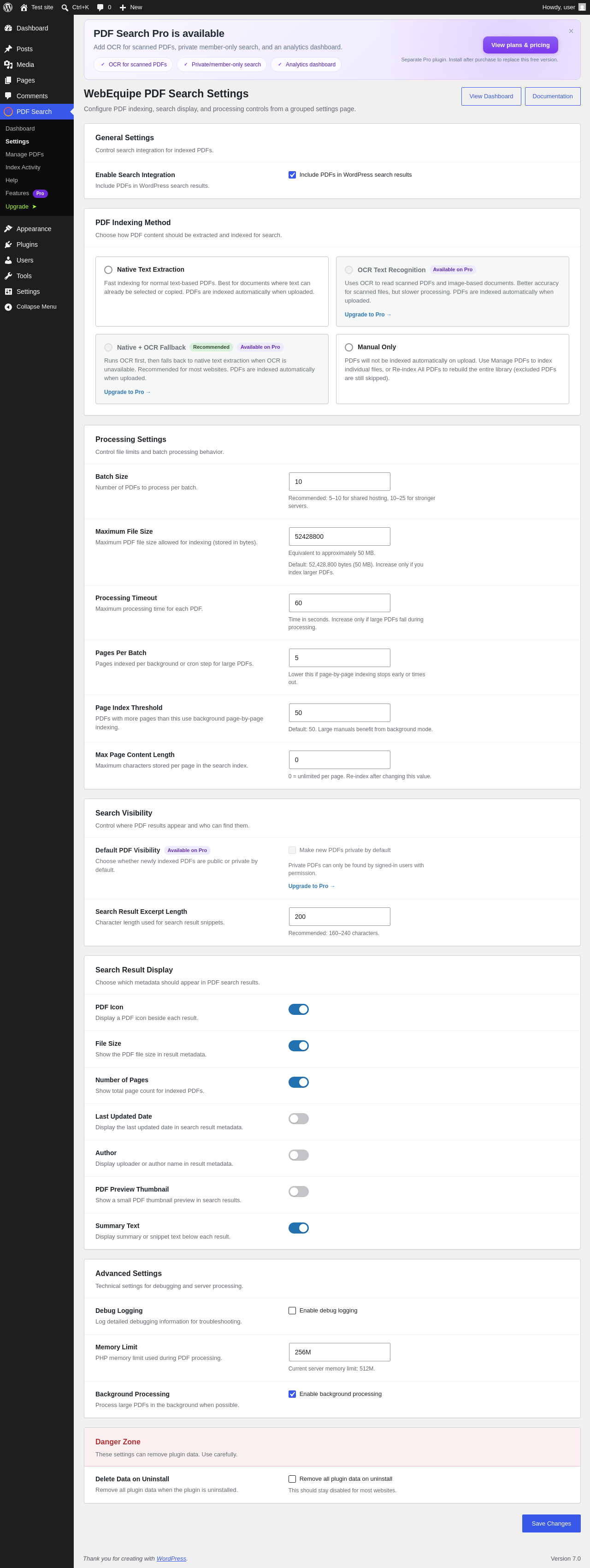Viewport: 590px width, 1568px height.
Task: Select the Manual Only indexing method
Action: coord(348,347)
